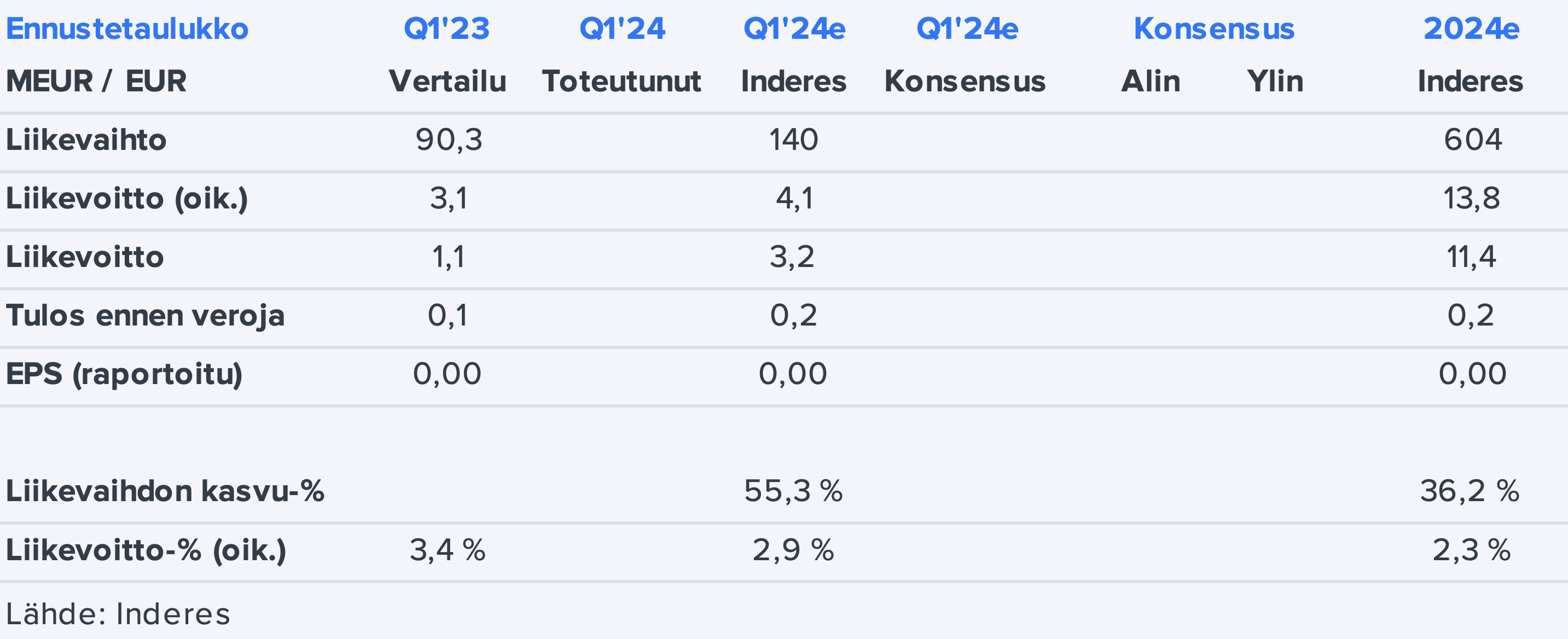
Task: Click the 36,2 % growth value
Action: click(x=1470, y=491)
